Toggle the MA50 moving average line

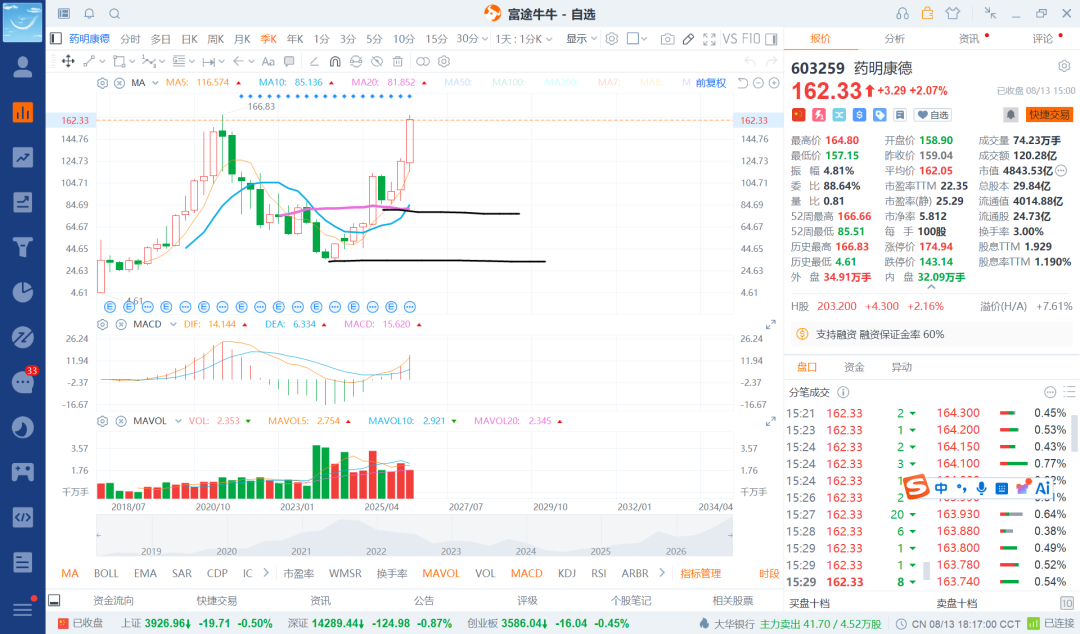click(x=457, y=82)
